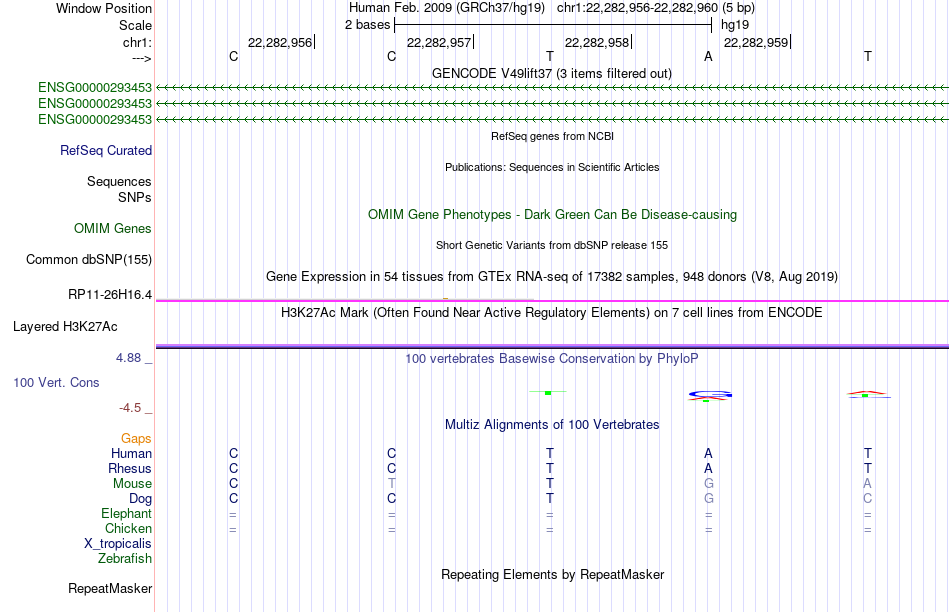
Task: Click the GTEx Gene Expression track title
Action: coord(552,276)
